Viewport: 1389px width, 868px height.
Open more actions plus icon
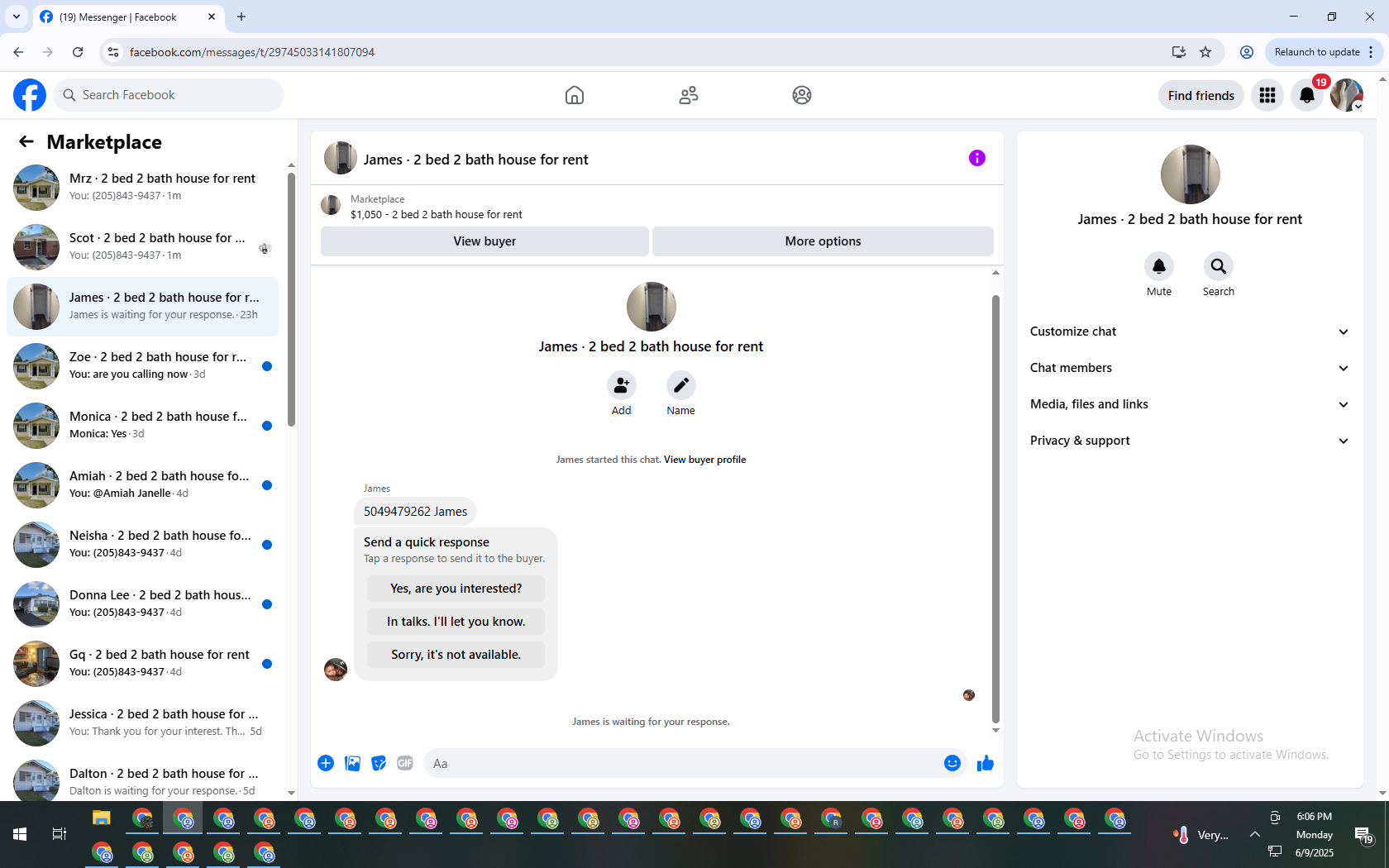point(326,763)
